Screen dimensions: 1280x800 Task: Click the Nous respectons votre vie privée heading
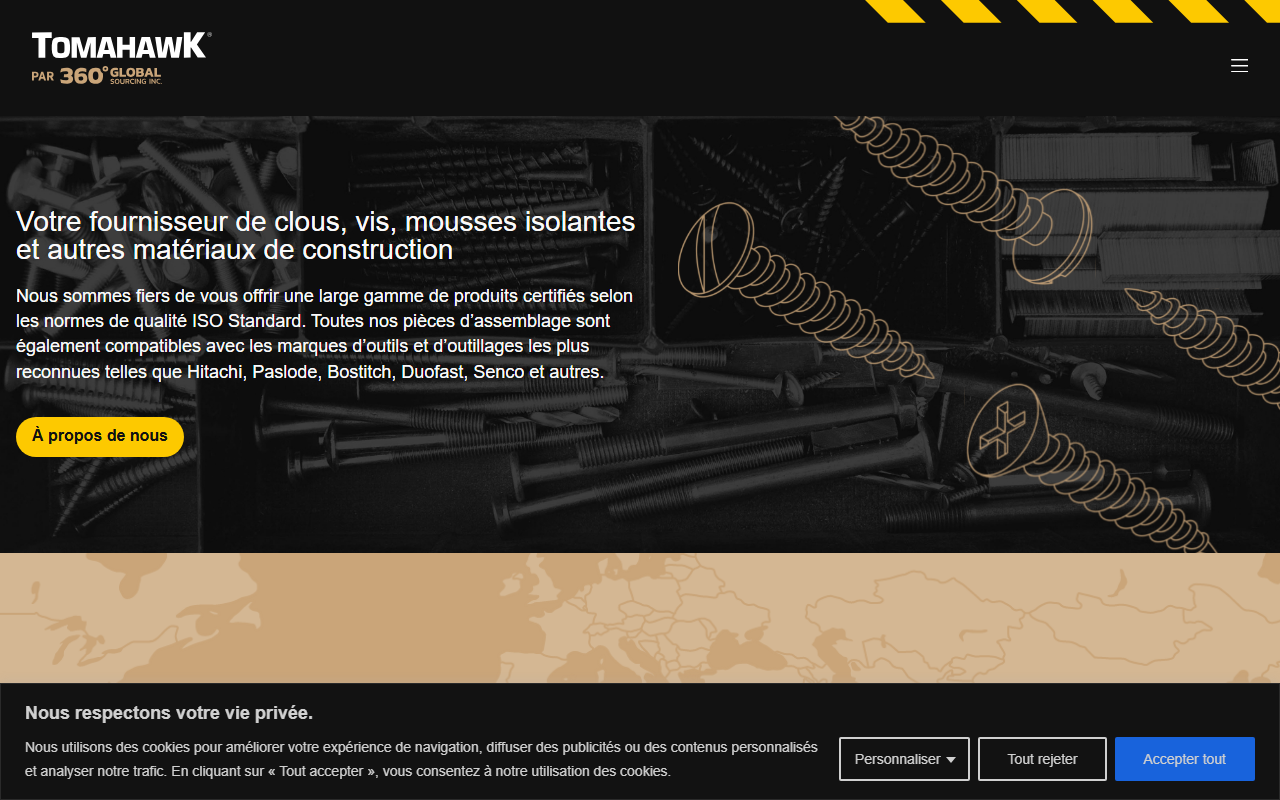tap(169, 713)
